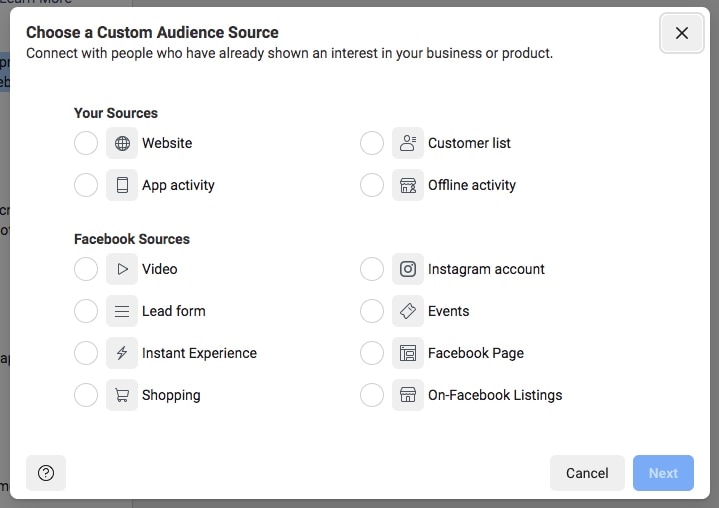Select the Lead form radio button

click(86, 311)
